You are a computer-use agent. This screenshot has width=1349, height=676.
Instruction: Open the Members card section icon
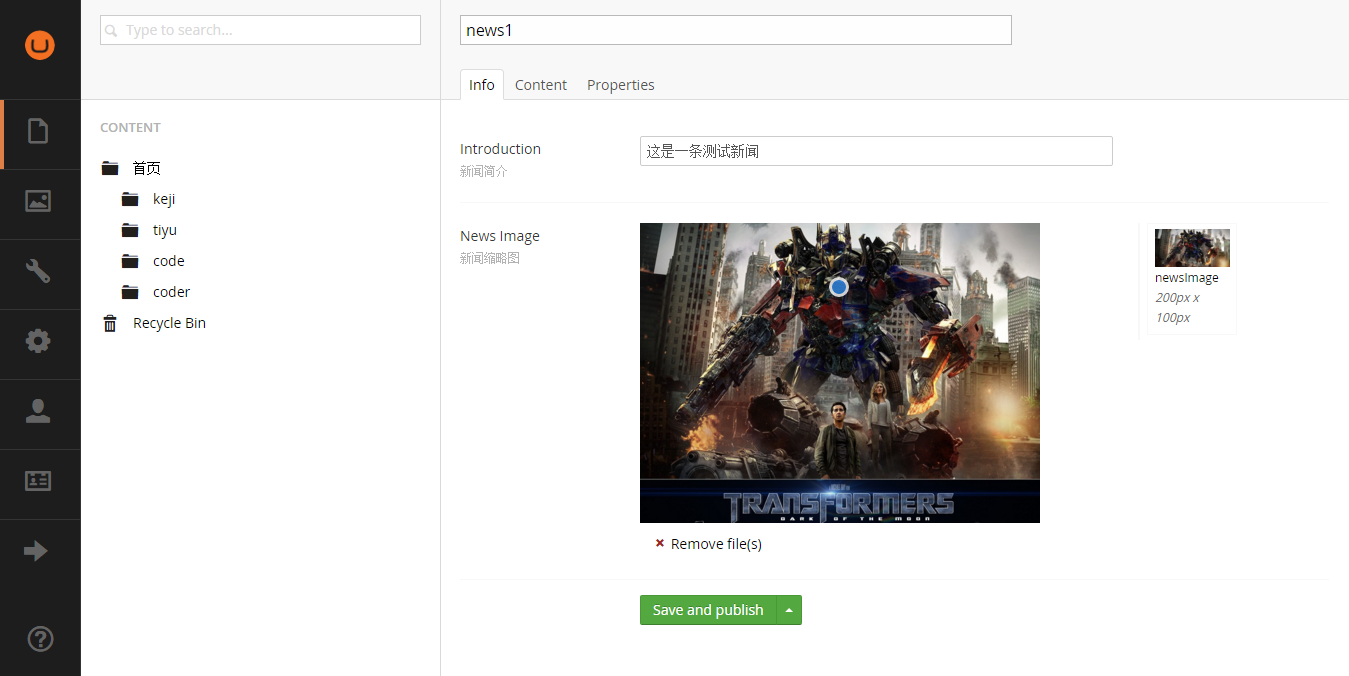click(x=38, y=481)
